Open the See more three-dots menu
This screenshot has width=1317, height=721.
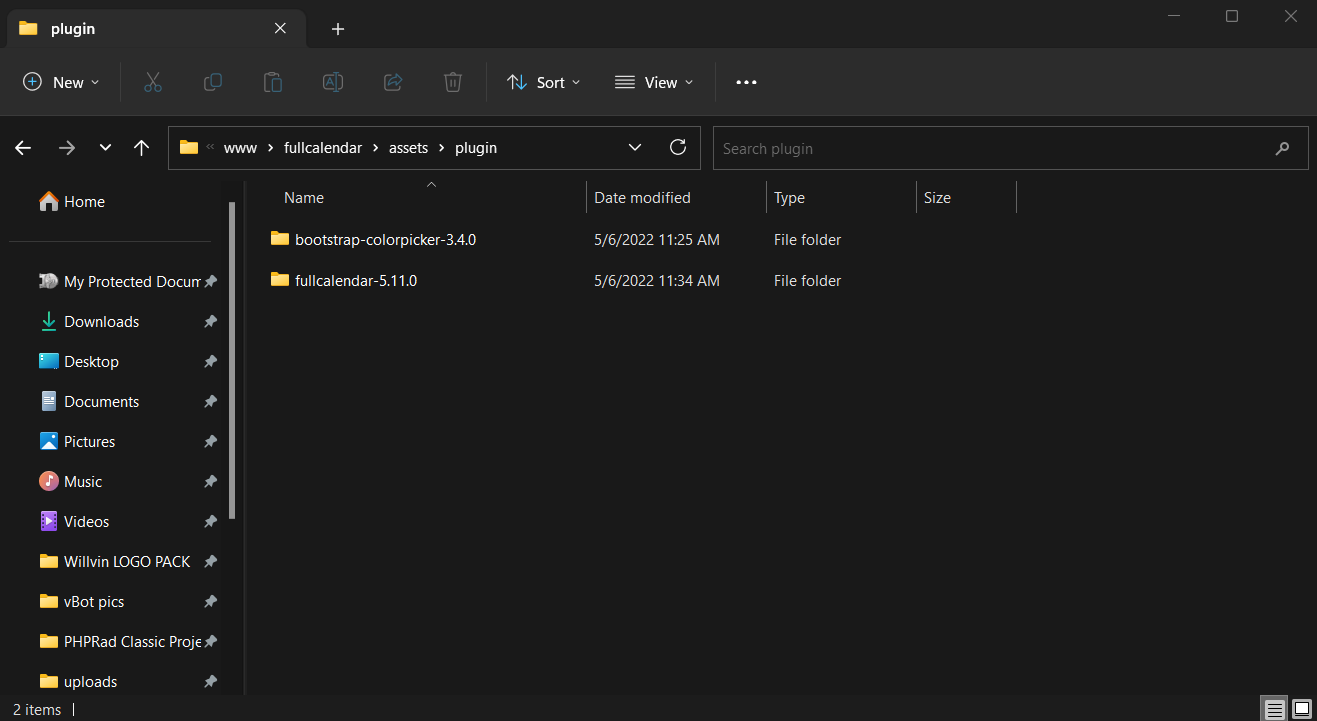[746, 82]
